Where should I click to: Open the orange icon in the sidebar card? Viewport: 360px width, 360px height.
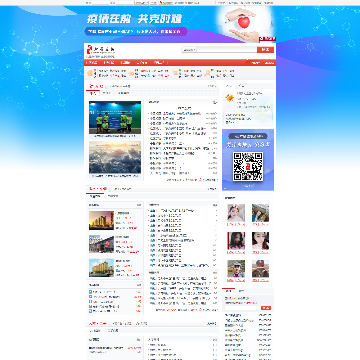coord(229,98)
